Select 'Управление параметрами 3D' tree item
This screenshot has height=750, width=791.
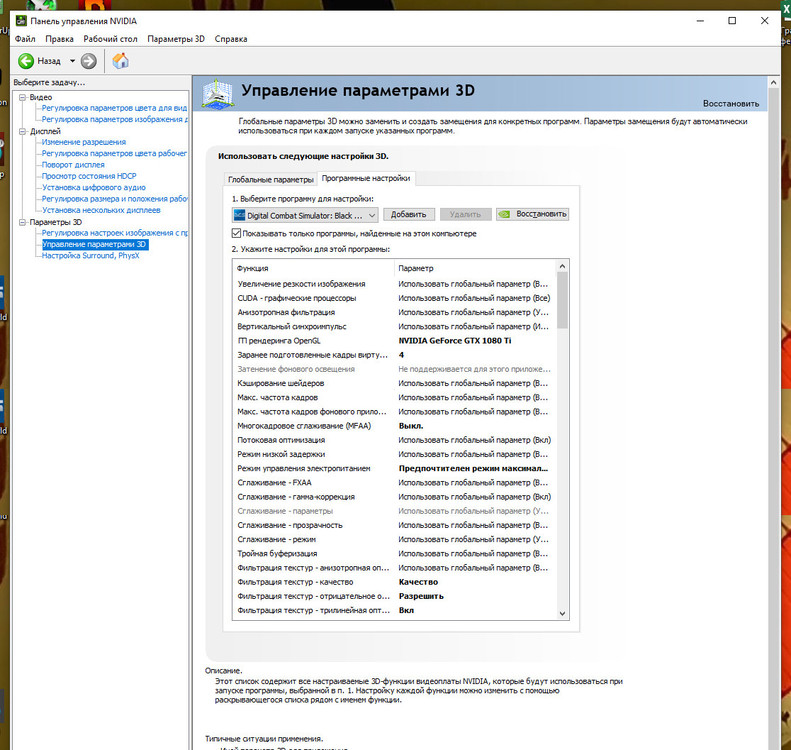95,244
